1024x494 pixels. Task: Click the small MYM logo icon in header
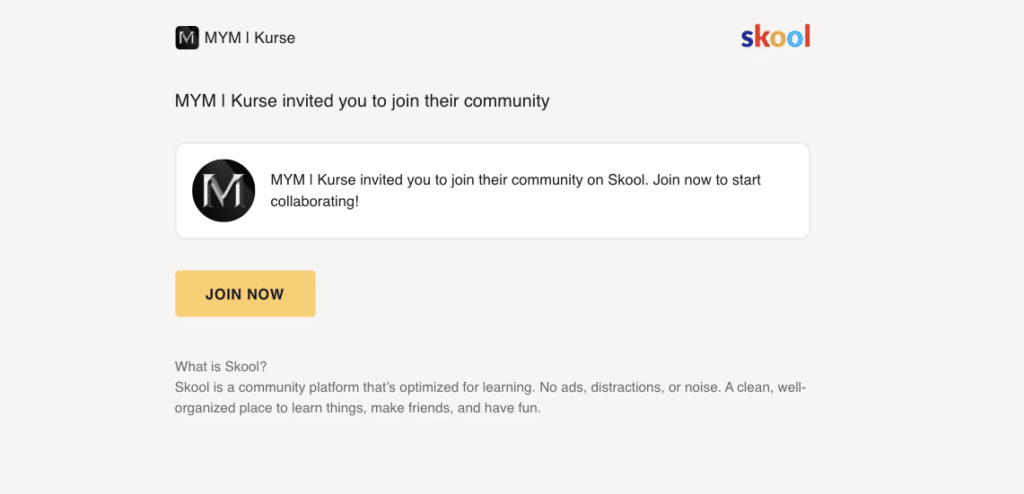(x=187, y=38)
